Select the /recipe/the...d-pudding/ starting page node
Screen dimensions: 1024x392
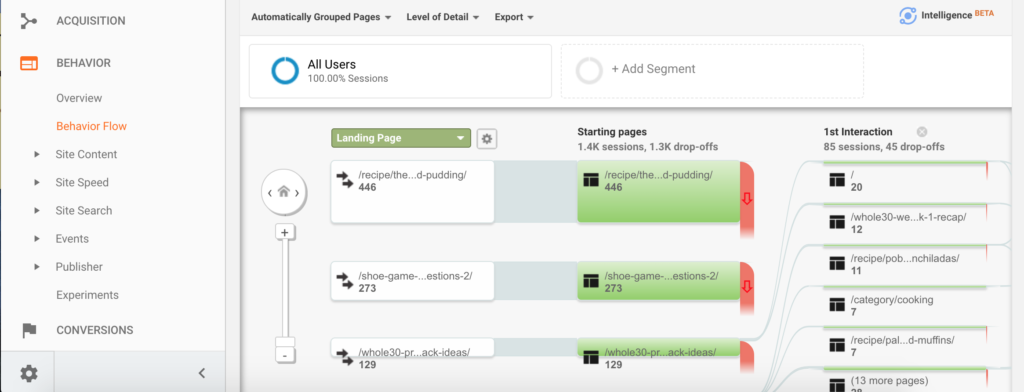658,191
